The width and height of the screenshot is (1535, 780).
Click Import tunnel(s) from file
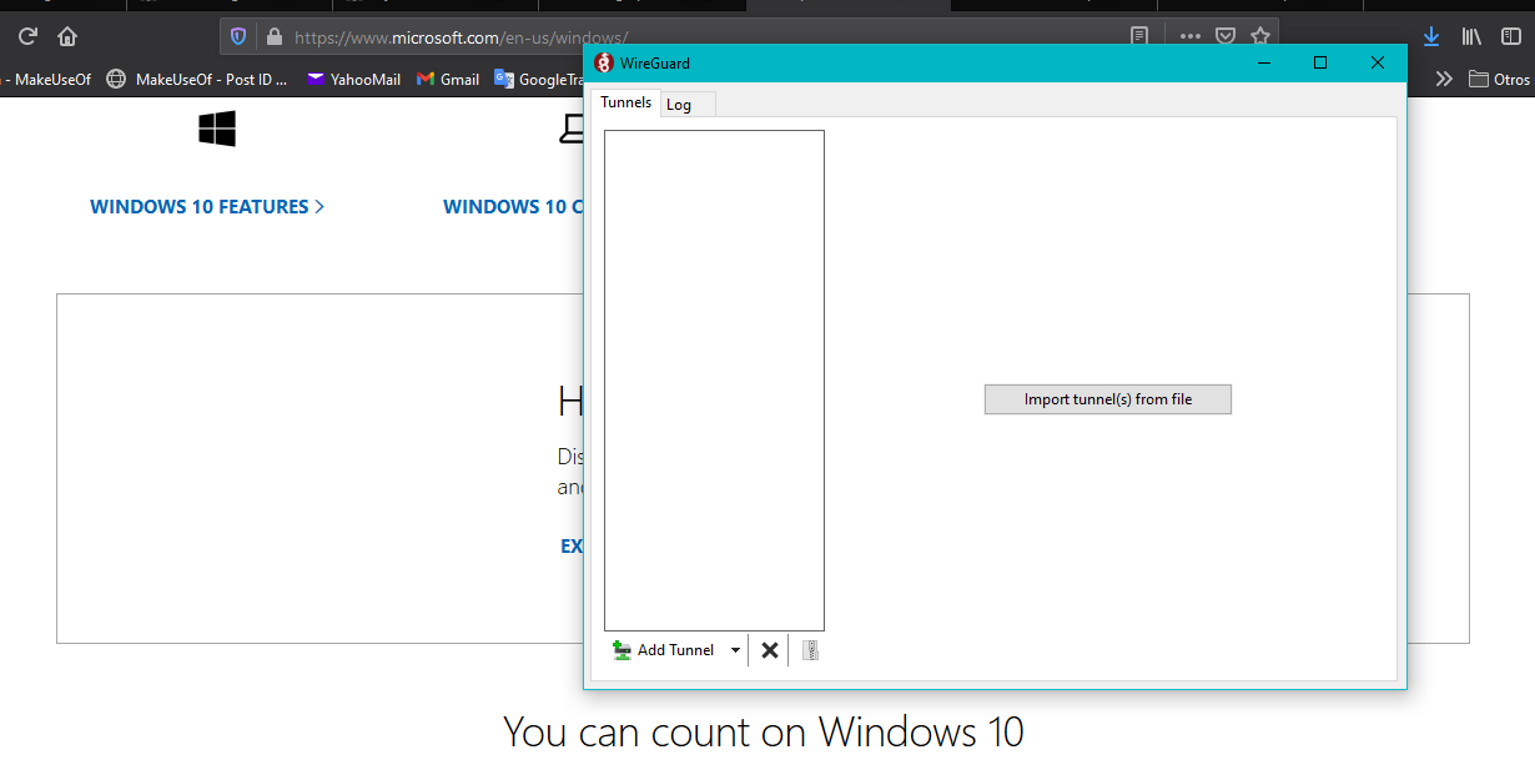pyautogui.click(x=1107, y=399)
